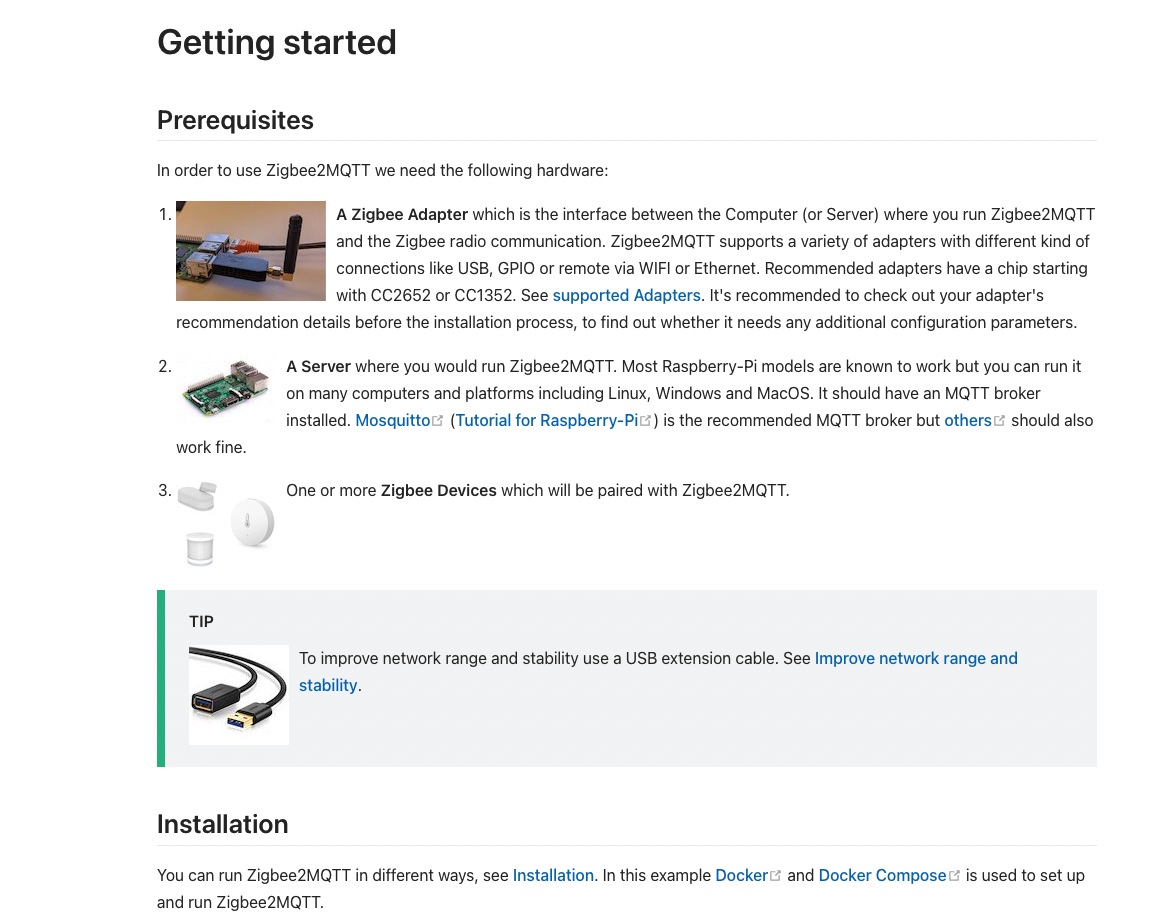The height and width of the screenshot is (916, 1150).
Task: Open the Mosquitto link
Action: pos(392,420)
